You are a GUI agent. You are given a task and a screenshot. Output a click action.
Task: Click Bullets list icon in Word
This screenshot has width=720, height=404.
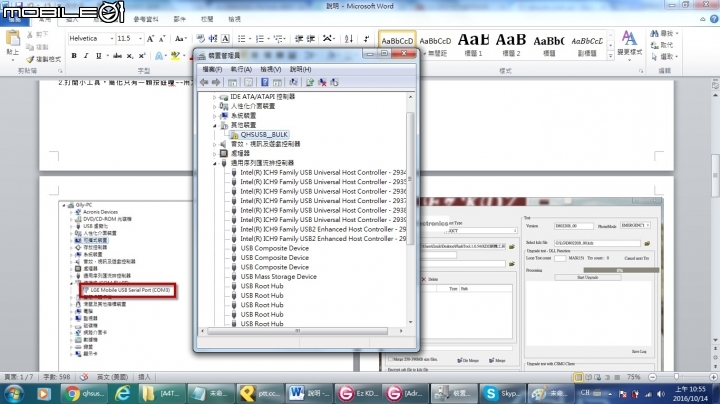click(x=242, y=39)
